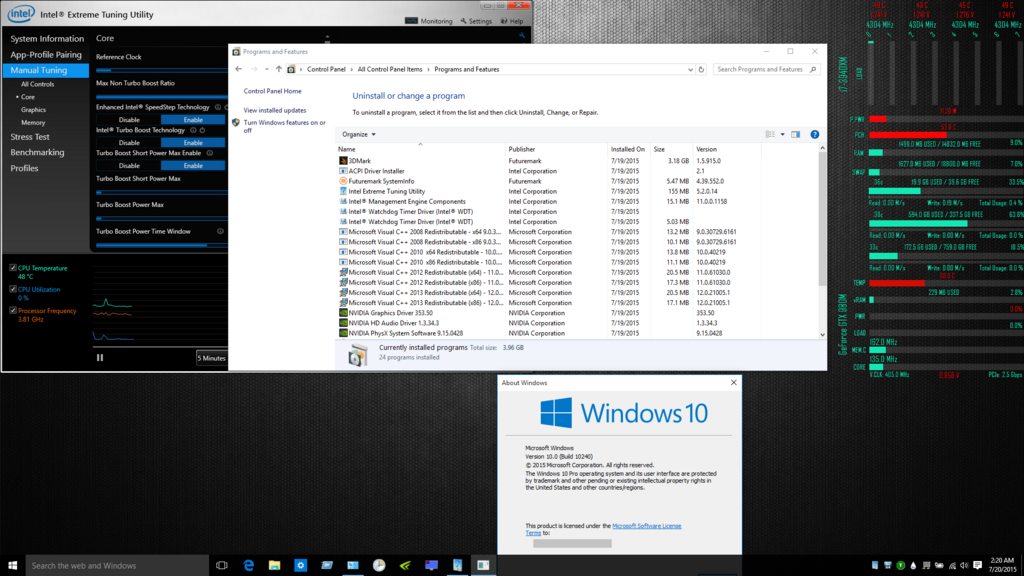
Task: Click the magnifier in Search Programs and Features
Action: tap(813, 69)
